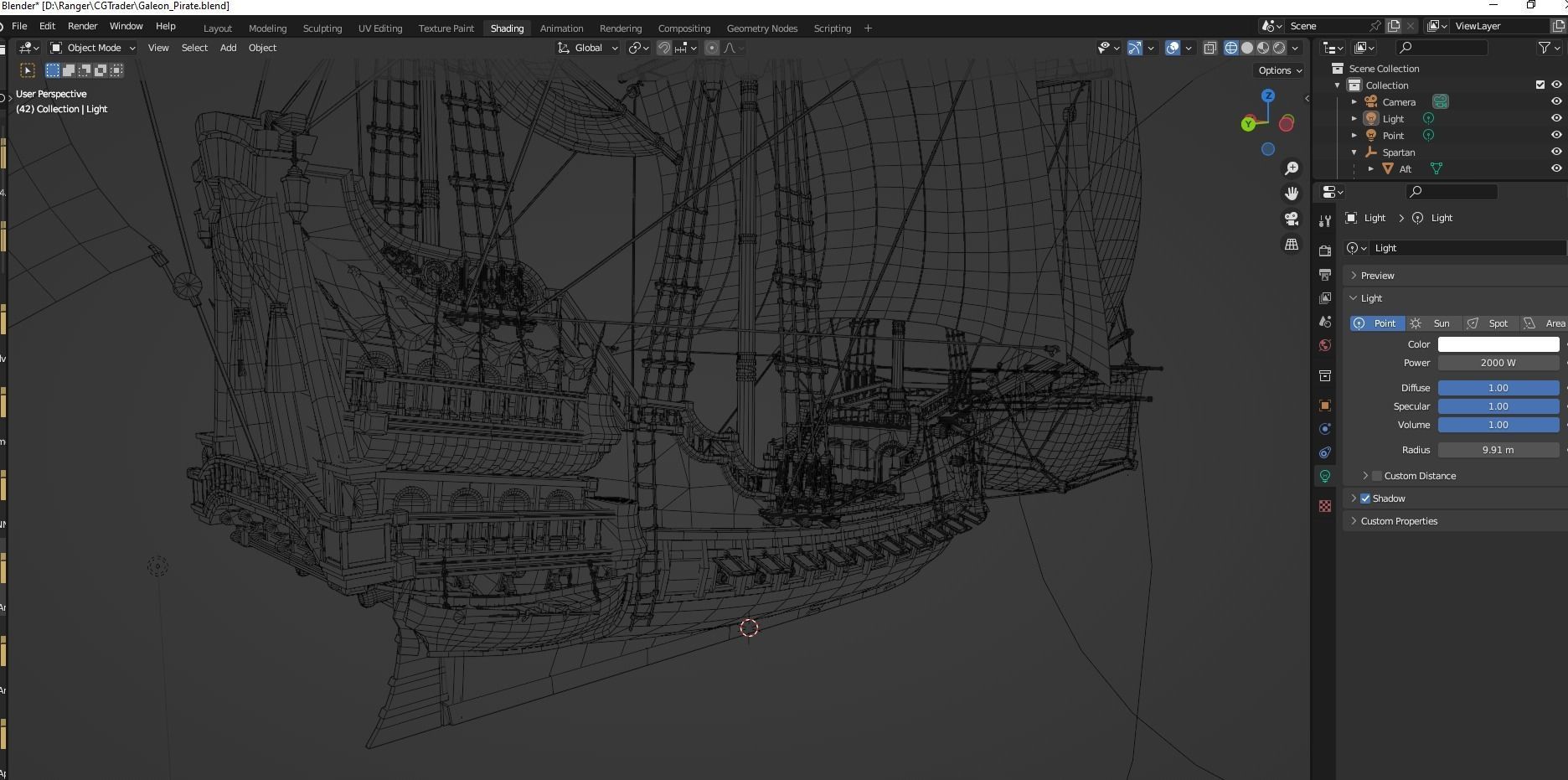The width and height of the screenshot is (1568, 780).
Task: Adjust the Diffuse slider
Action: [1498, 388]
